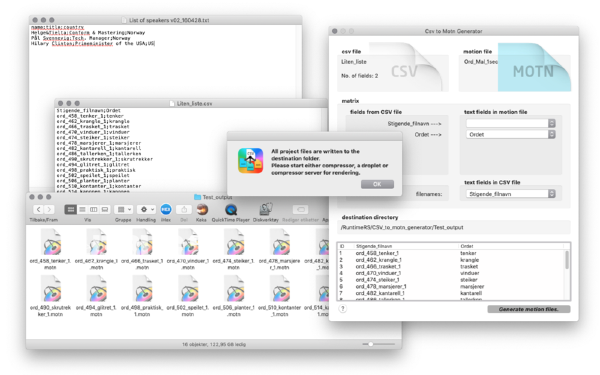Image resolution: width=600 pixels, height=375 pixels.
Task: Click the Test_output folder icon in title
Action: click(197, 197)
